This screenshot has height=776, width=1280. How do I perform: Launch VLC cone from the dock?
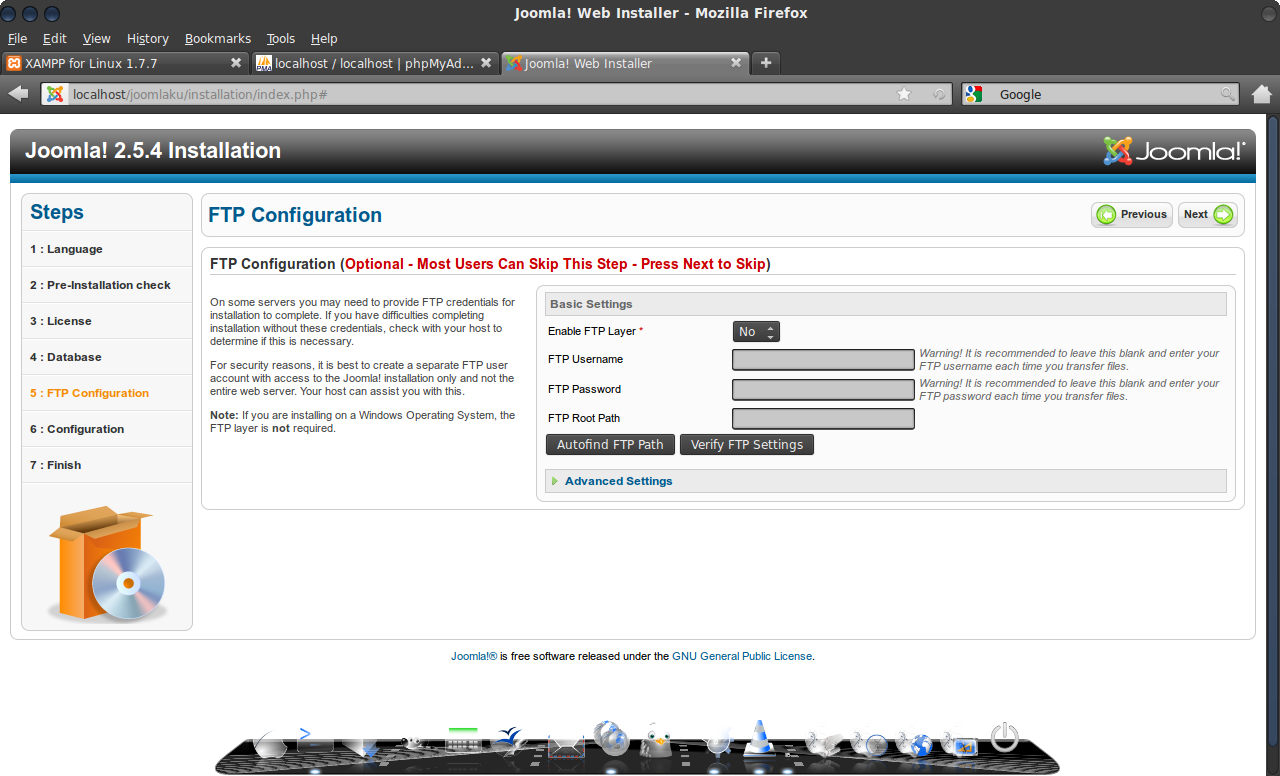click(x=761, y=738)
